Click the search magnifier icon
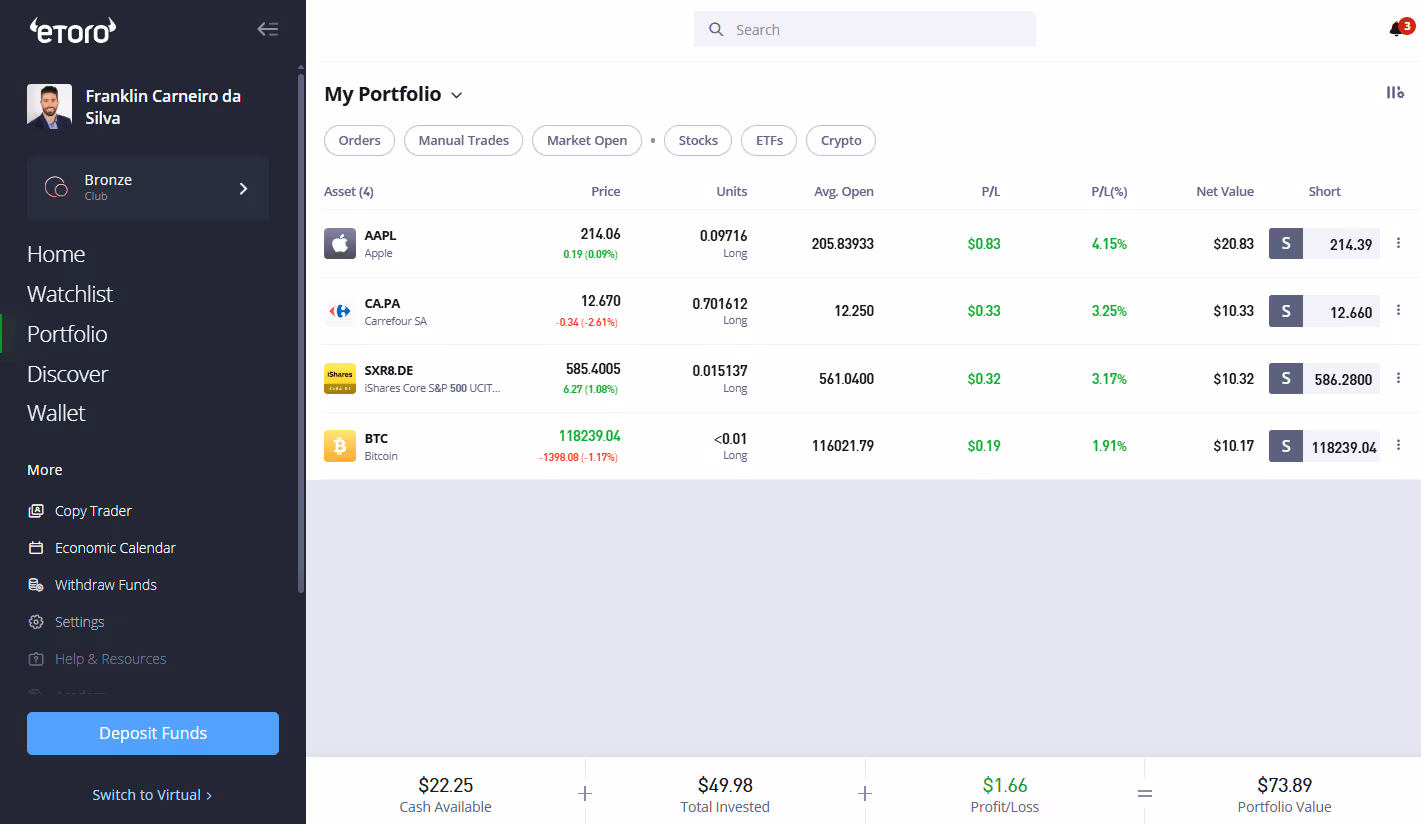The width and height of the screenshot is (1421, 824). tap(716, 30)
